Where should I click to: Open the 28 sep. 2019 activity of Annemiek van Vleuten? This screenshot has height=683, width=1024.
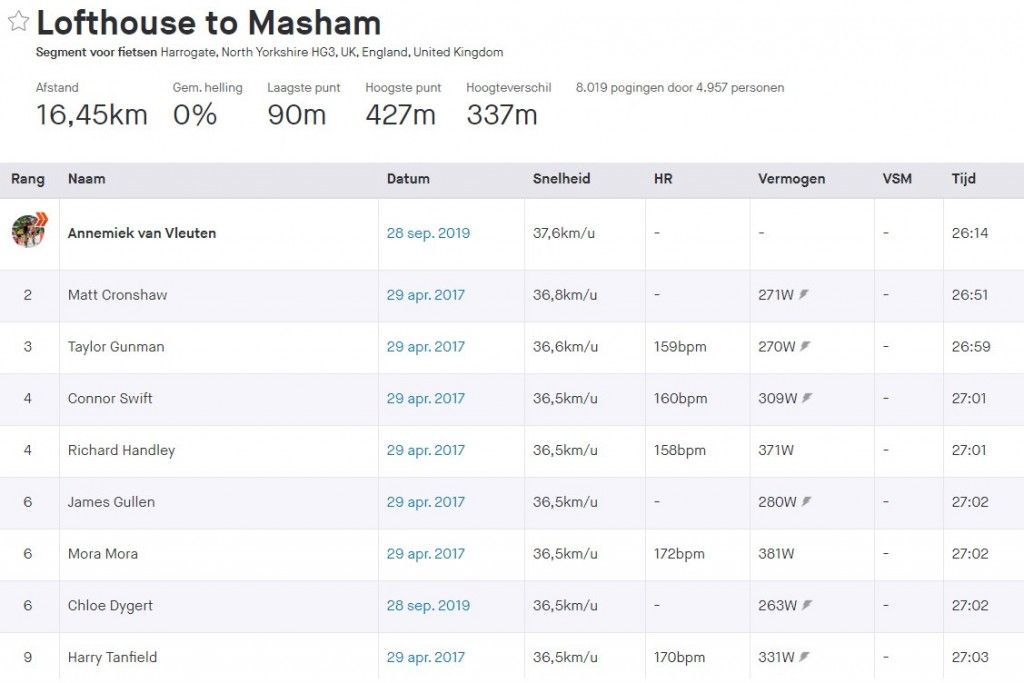pos(428,233)
